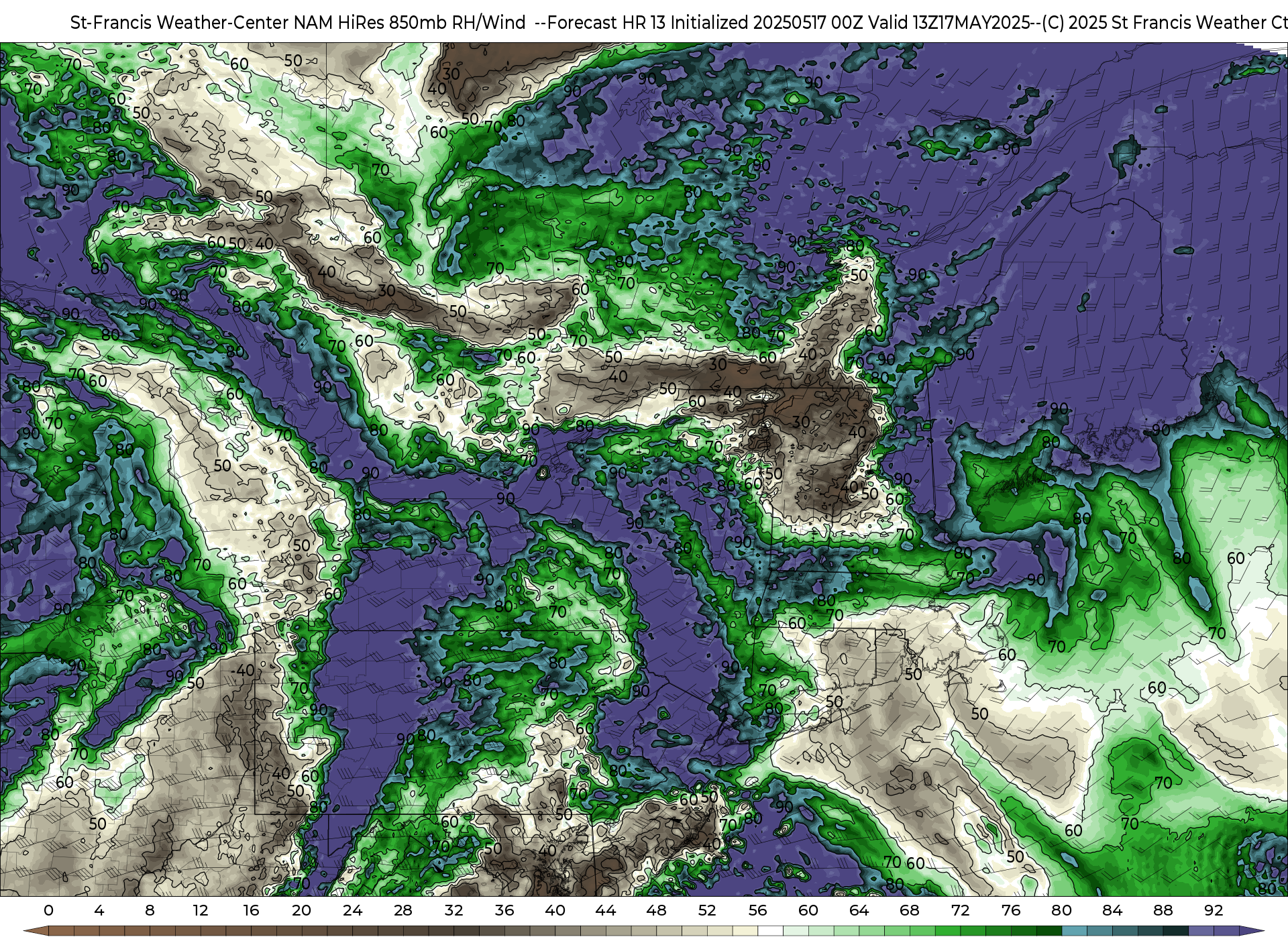Click the colorbar legend label '64'
This screenshot has height=939, width=1288.
859,910
